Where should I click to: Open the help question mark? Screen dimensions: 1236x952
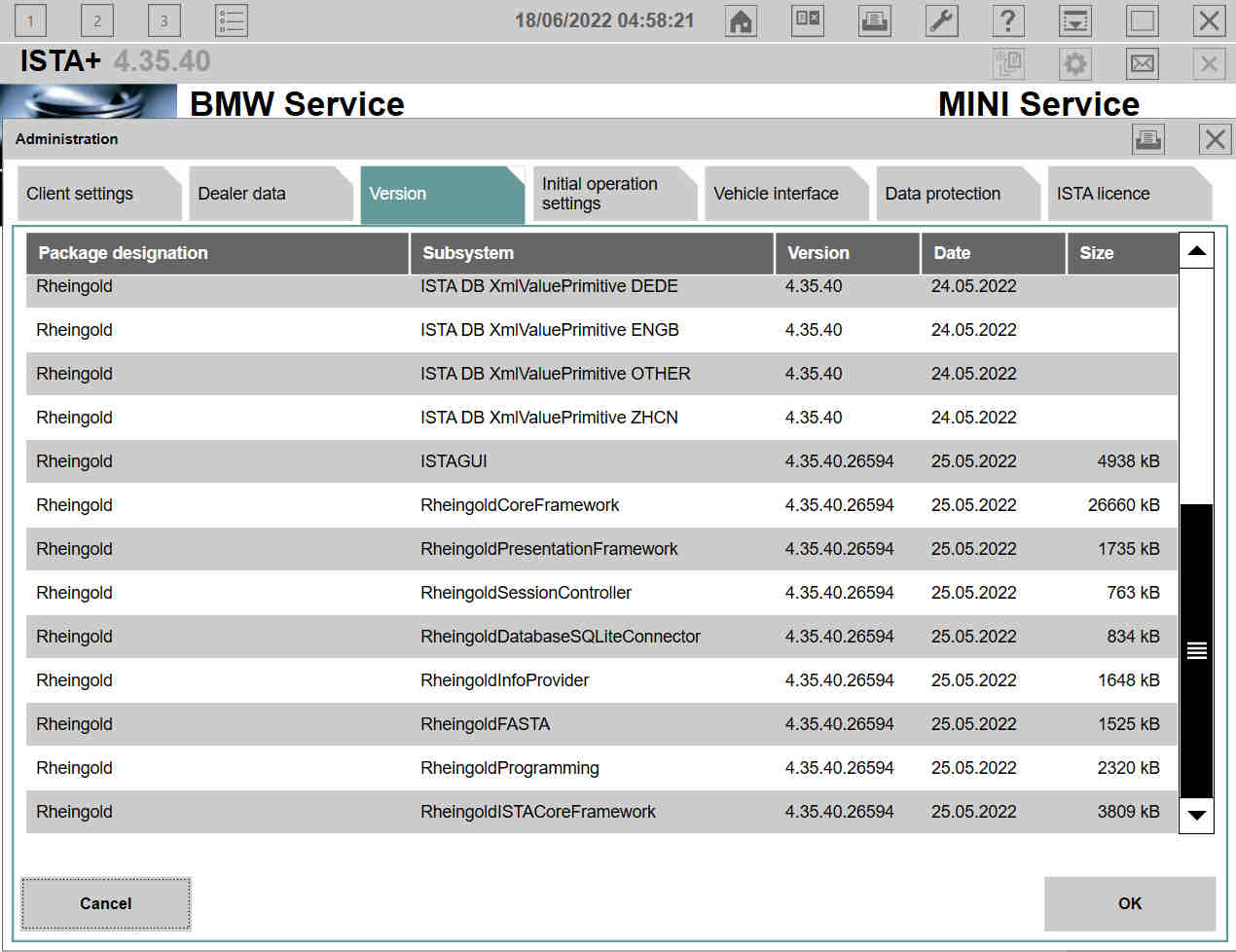(x=1008, y=20)
